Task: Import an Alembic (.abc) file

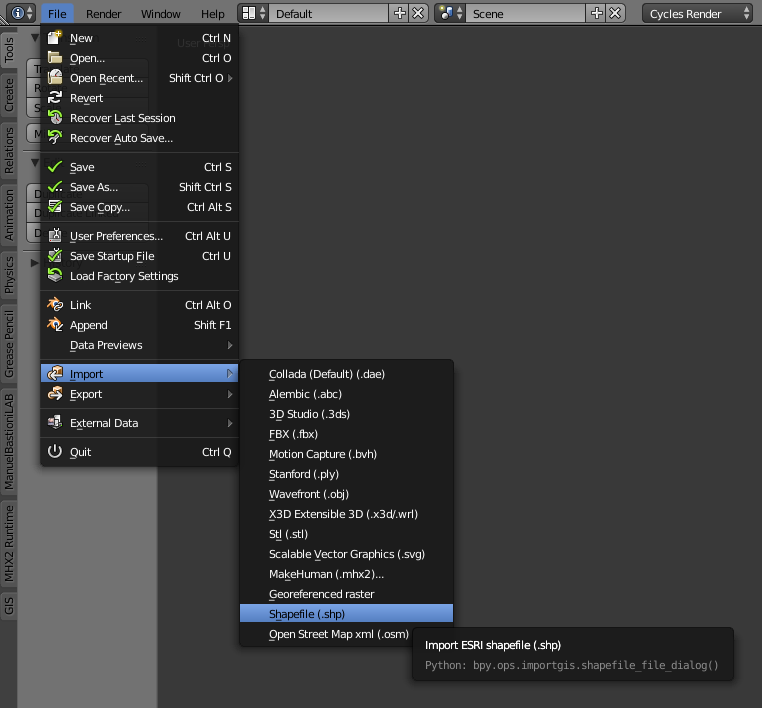Action: [346, 394]
